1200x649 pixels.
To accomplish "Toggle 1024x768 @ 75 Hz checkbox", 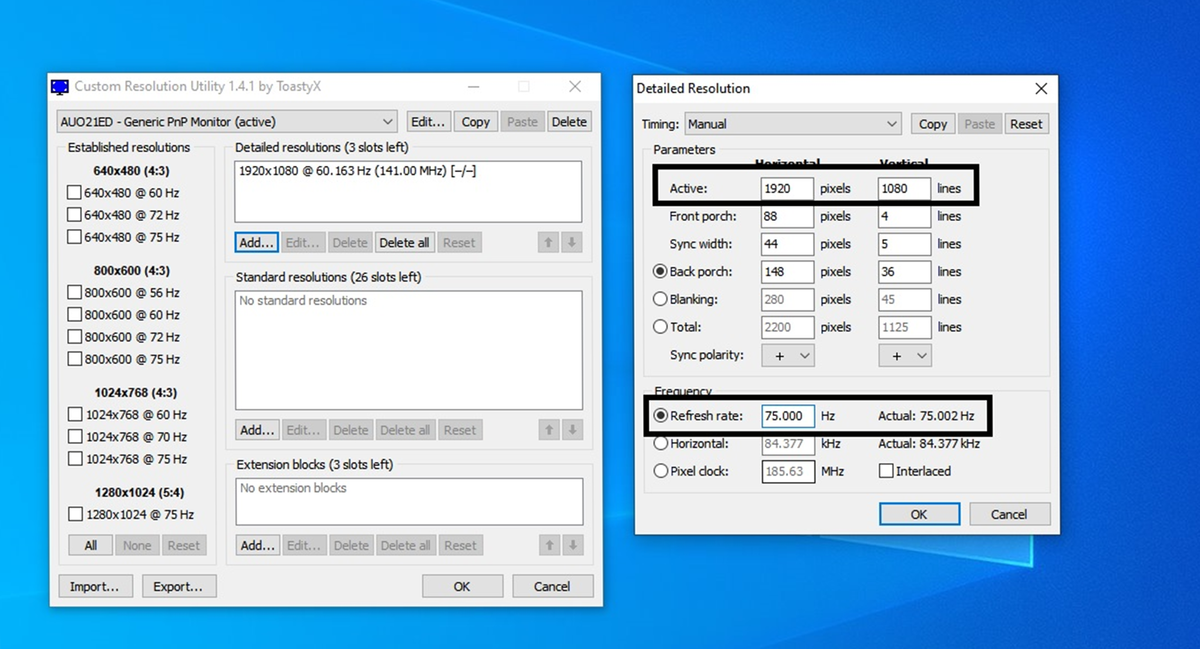I will click(x=74, y=459).
